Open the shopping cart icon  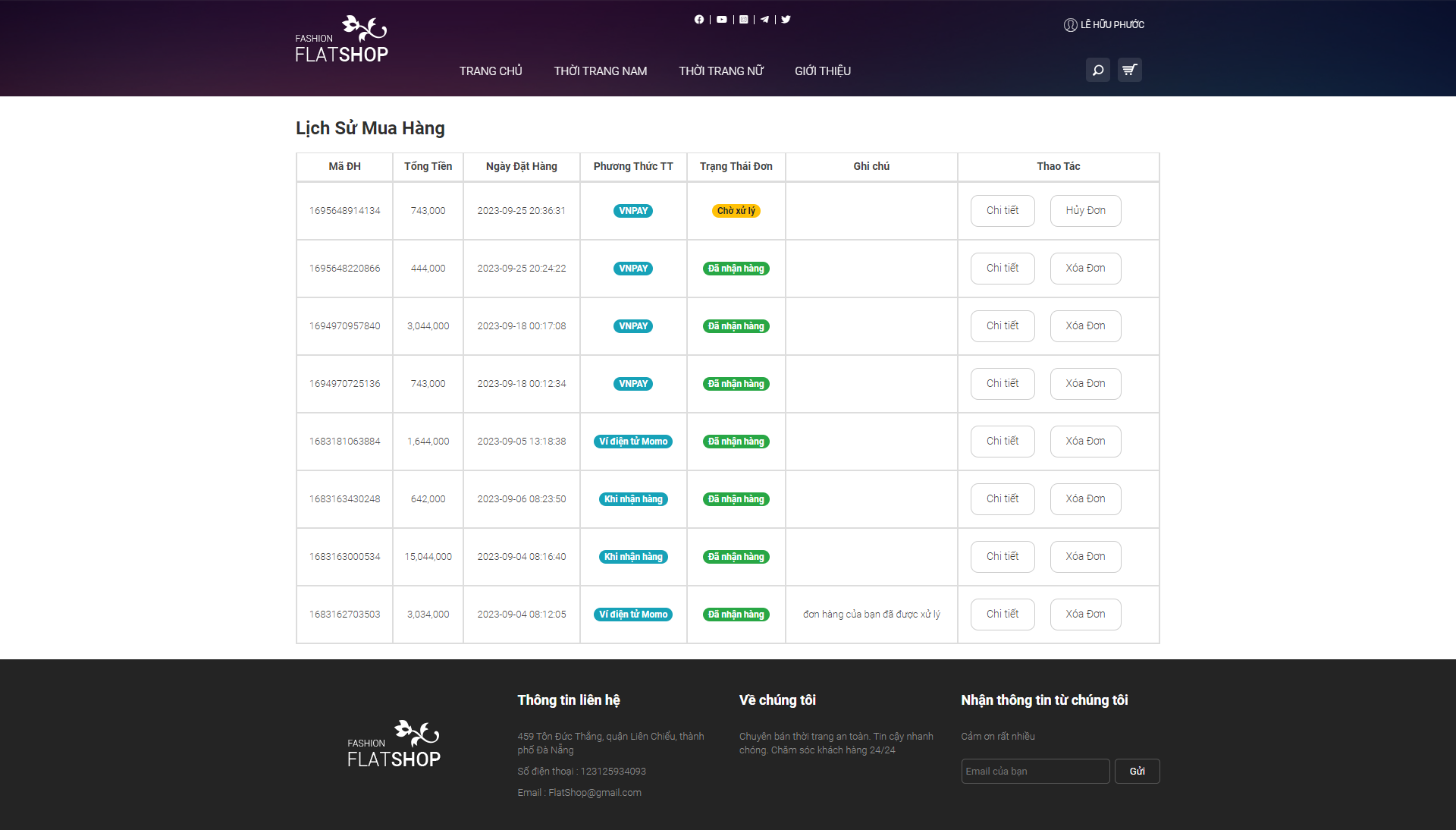1129,70
